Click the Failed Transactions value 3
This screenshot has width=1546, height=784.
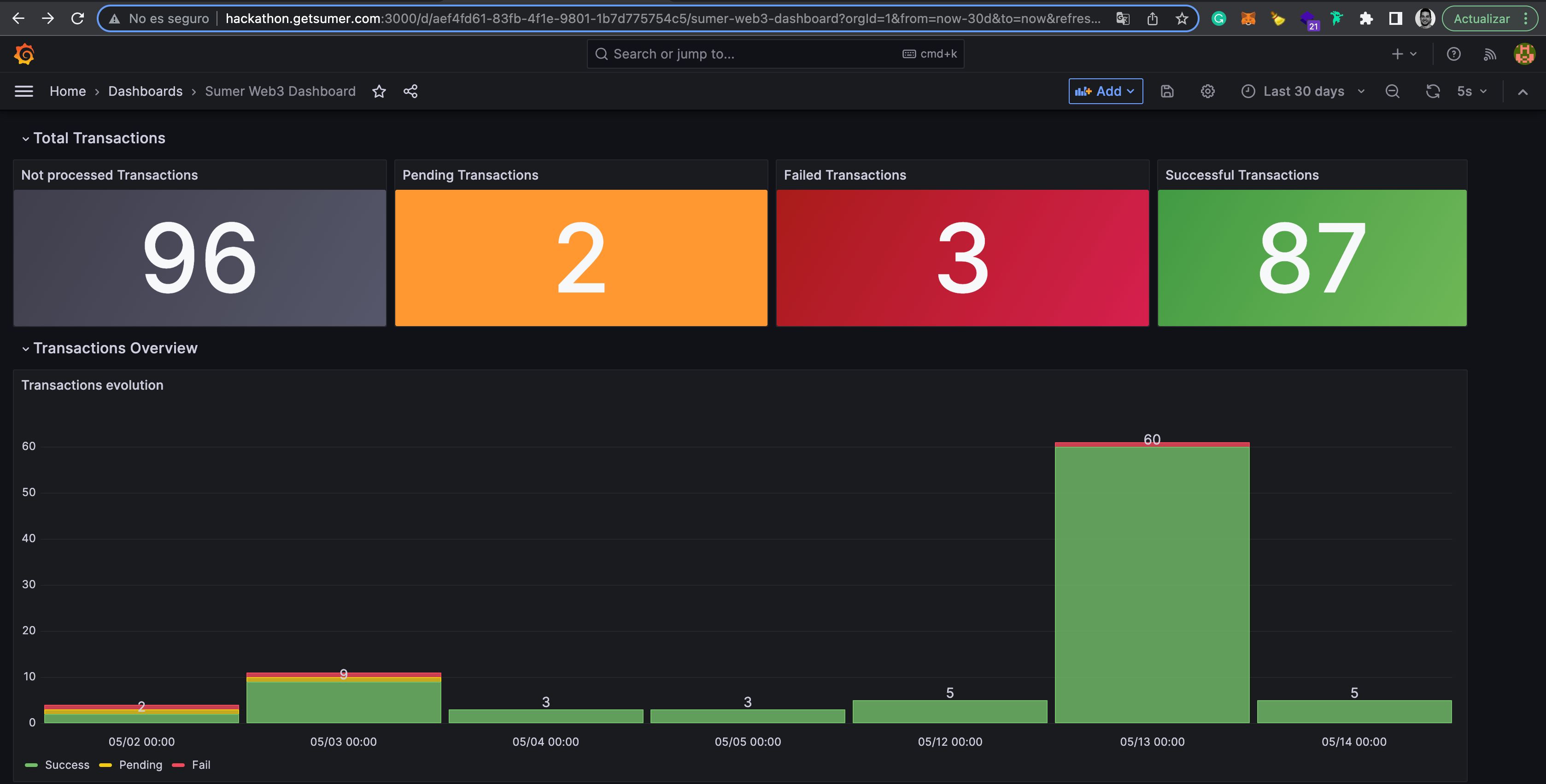tap(962, 257)
